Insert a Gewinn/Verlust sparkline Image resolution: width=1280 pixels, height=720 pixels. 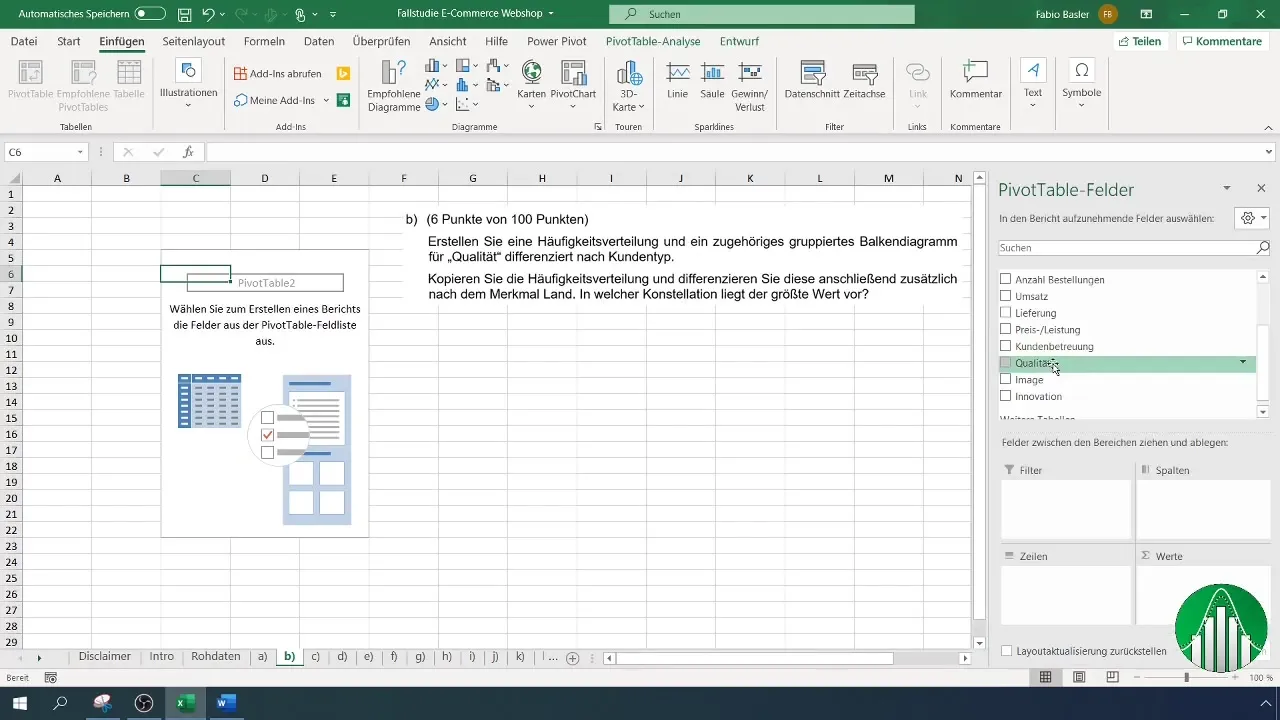[x=750, y=85]
